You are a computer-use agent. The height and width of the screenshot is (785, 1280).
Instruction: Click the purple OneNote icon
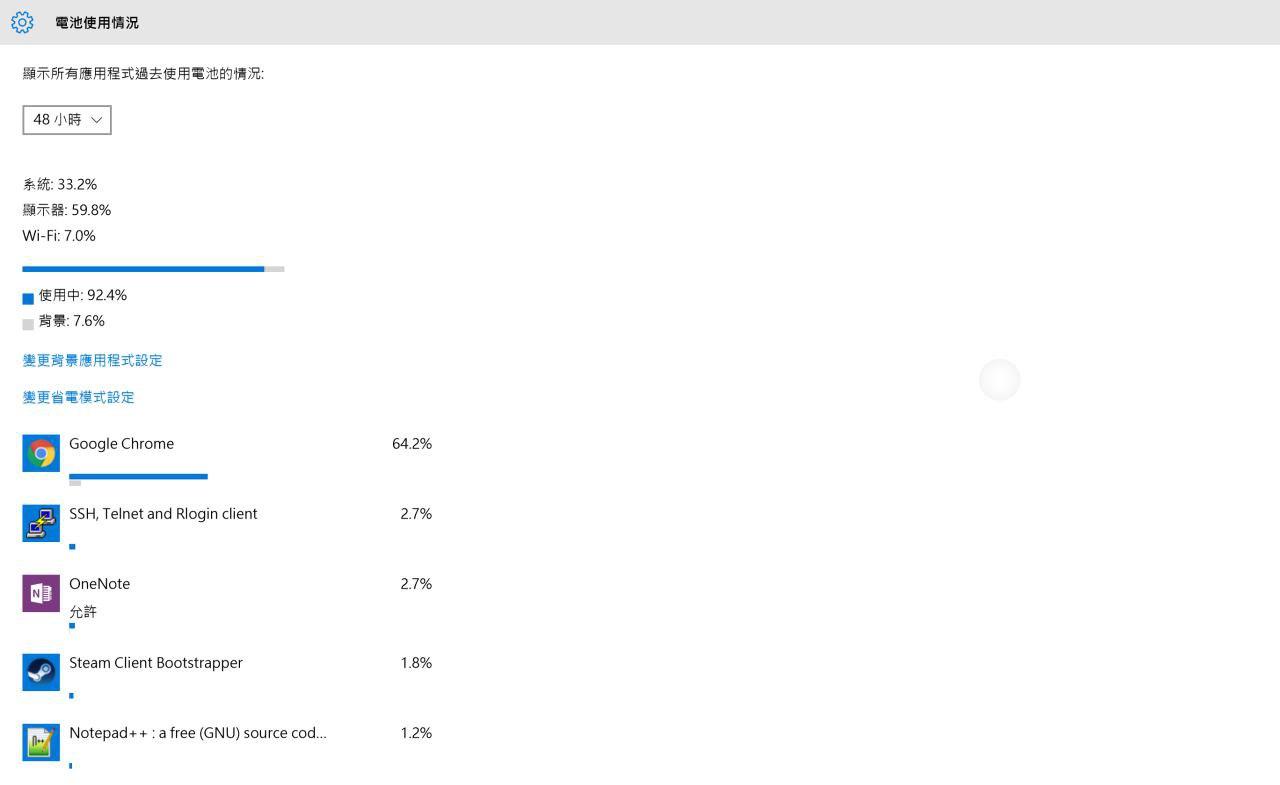pos(41,593)
